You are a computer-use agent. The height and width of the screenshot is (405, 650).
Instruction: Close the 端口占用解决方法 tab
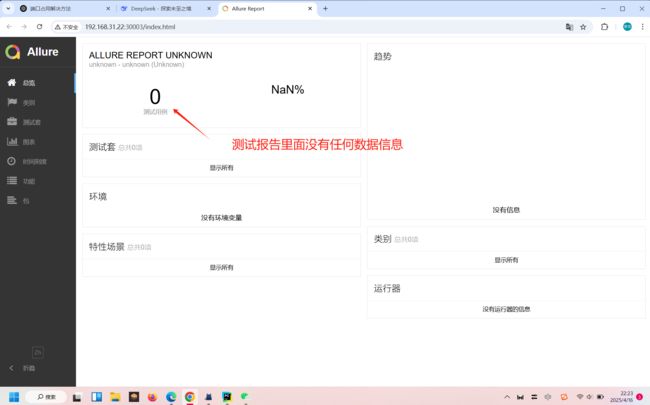(108, 8)
